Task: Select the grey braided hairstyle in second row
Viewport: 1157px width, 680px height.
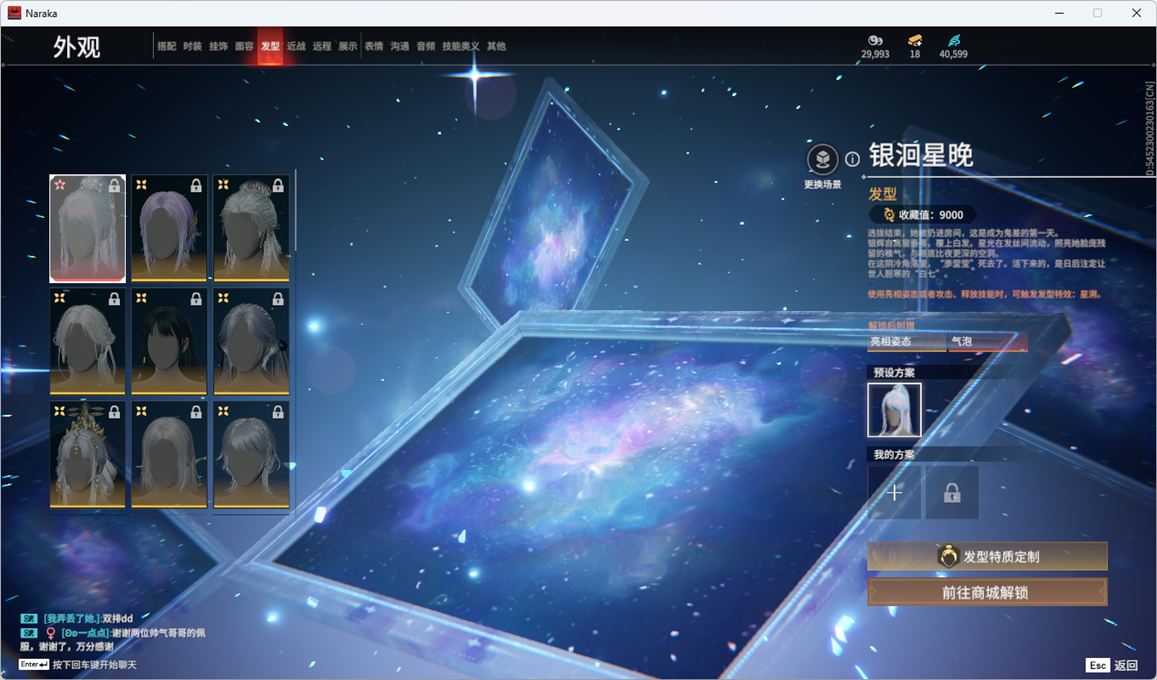Action: pyautogui.click(x=251, y=341)
